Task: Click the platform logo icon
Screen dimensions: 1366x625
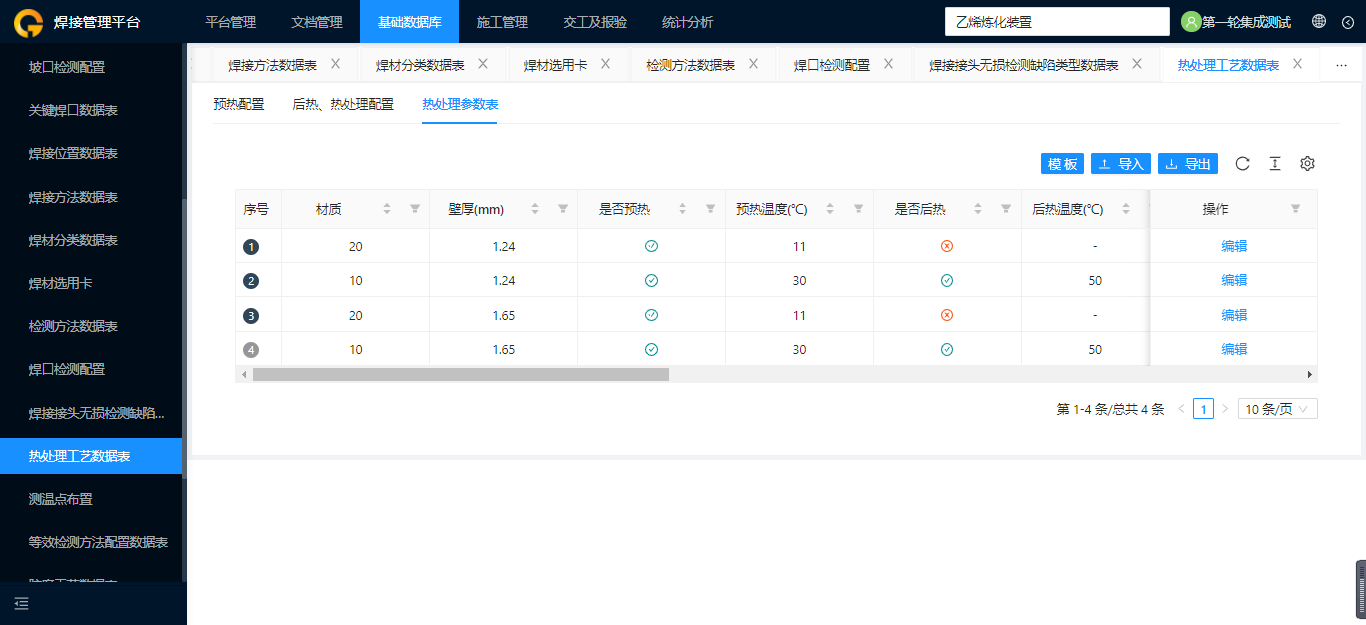Action: 28,22
